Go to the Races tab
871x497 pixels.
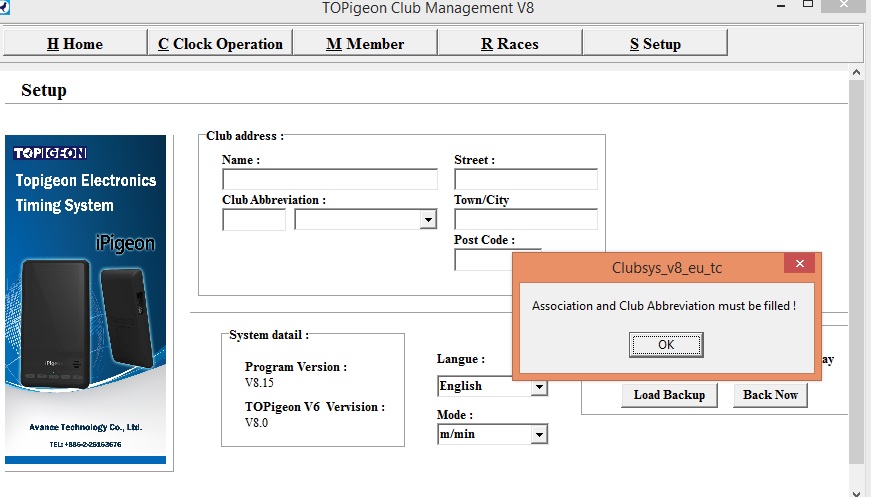(510, 43)
